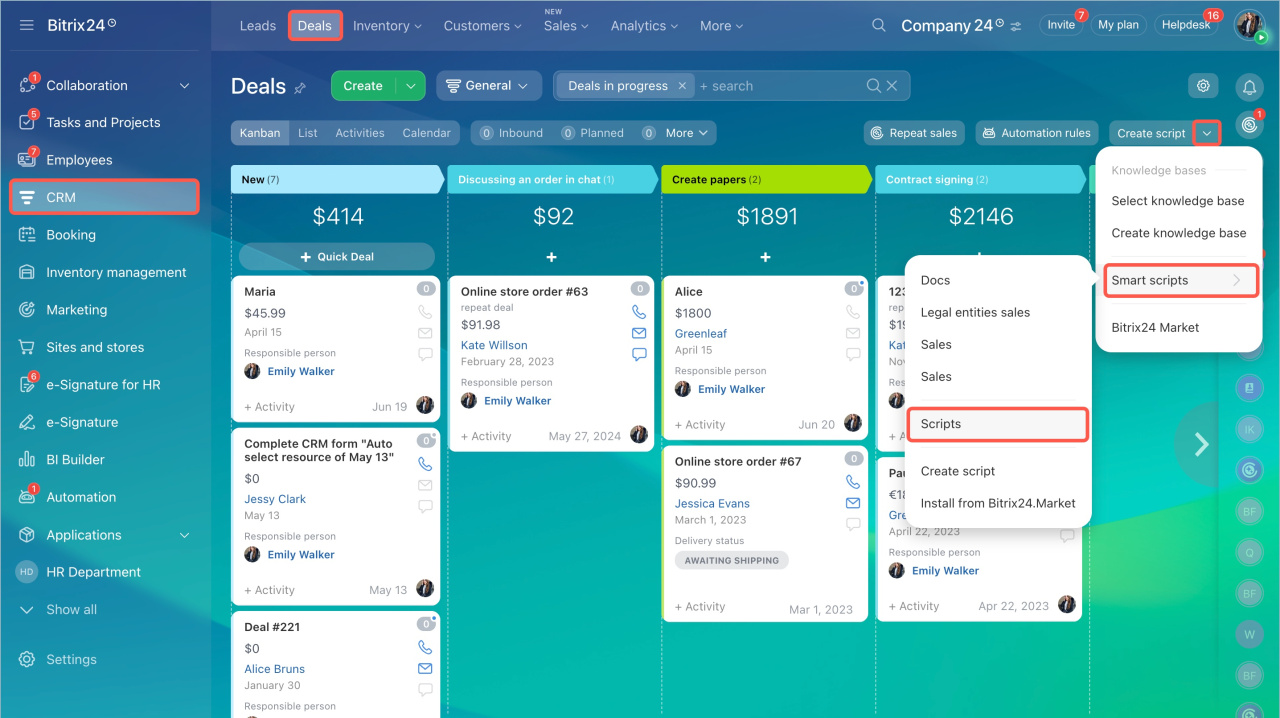
Task: Open the General pipeline dropdown
Action: 489,86
